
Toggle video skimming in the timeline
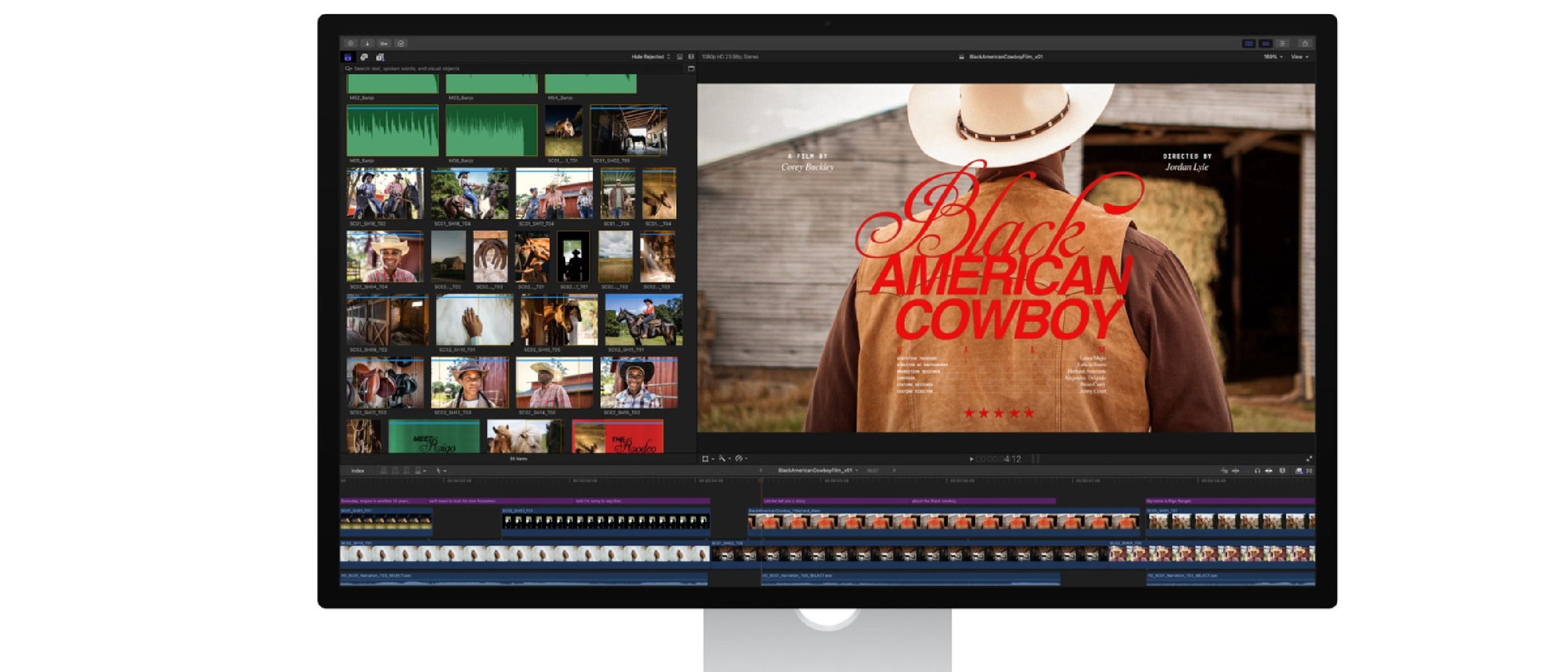[1224, 470]
